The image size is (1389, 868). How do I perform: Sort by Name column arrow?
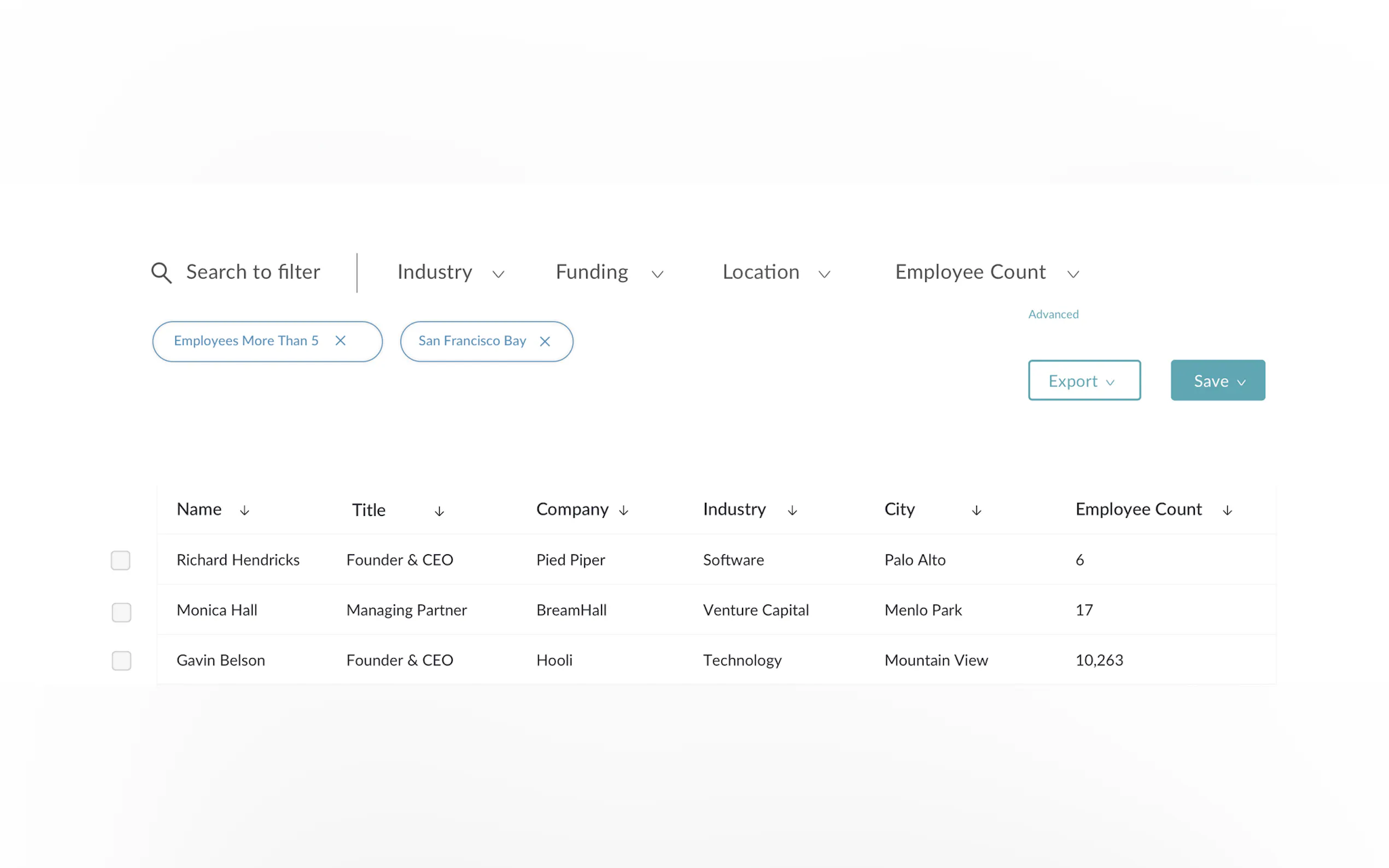tap(244, 511)
